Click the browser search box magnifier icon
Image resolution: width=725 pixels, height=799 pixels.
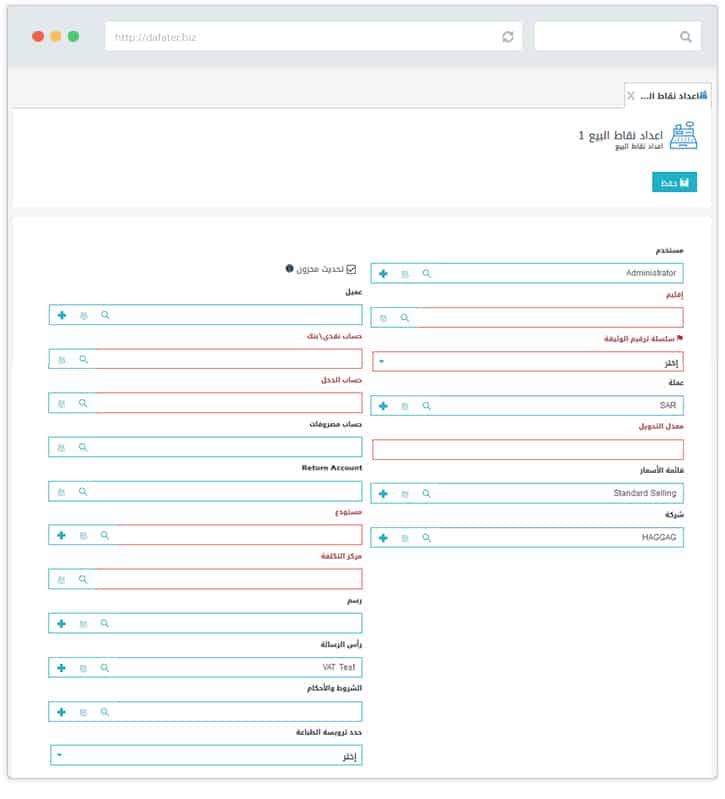pos(685,37)
